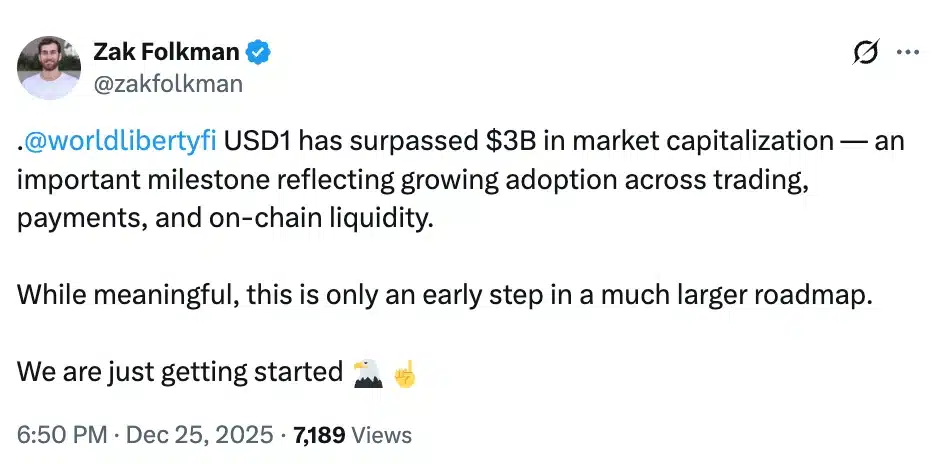Click the eagle emoji in the tweet

click(366, 373)
